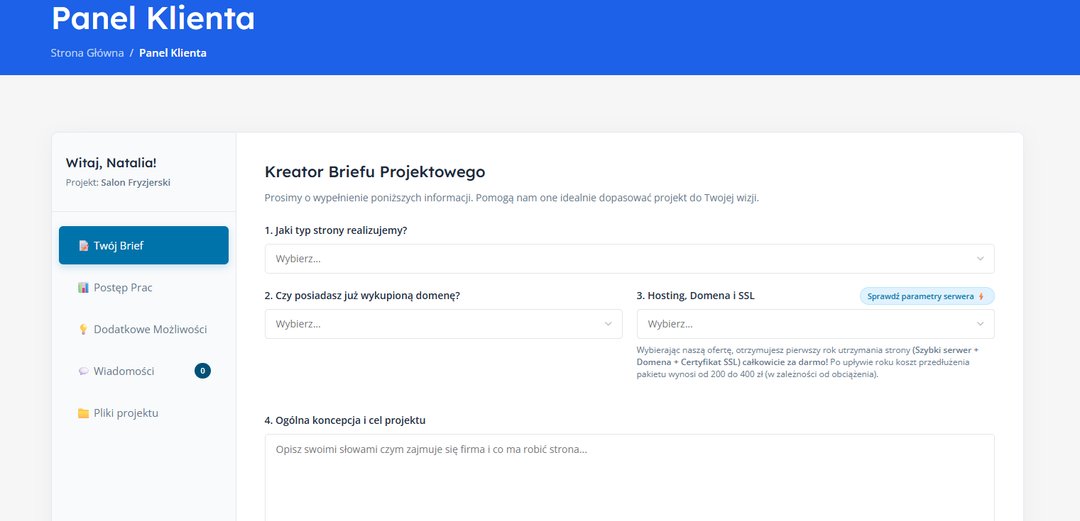Click the lightbulb icon for Dodatkowe Możliwości
Screen dimensions: 1080x521
click(x=84, y=330)
